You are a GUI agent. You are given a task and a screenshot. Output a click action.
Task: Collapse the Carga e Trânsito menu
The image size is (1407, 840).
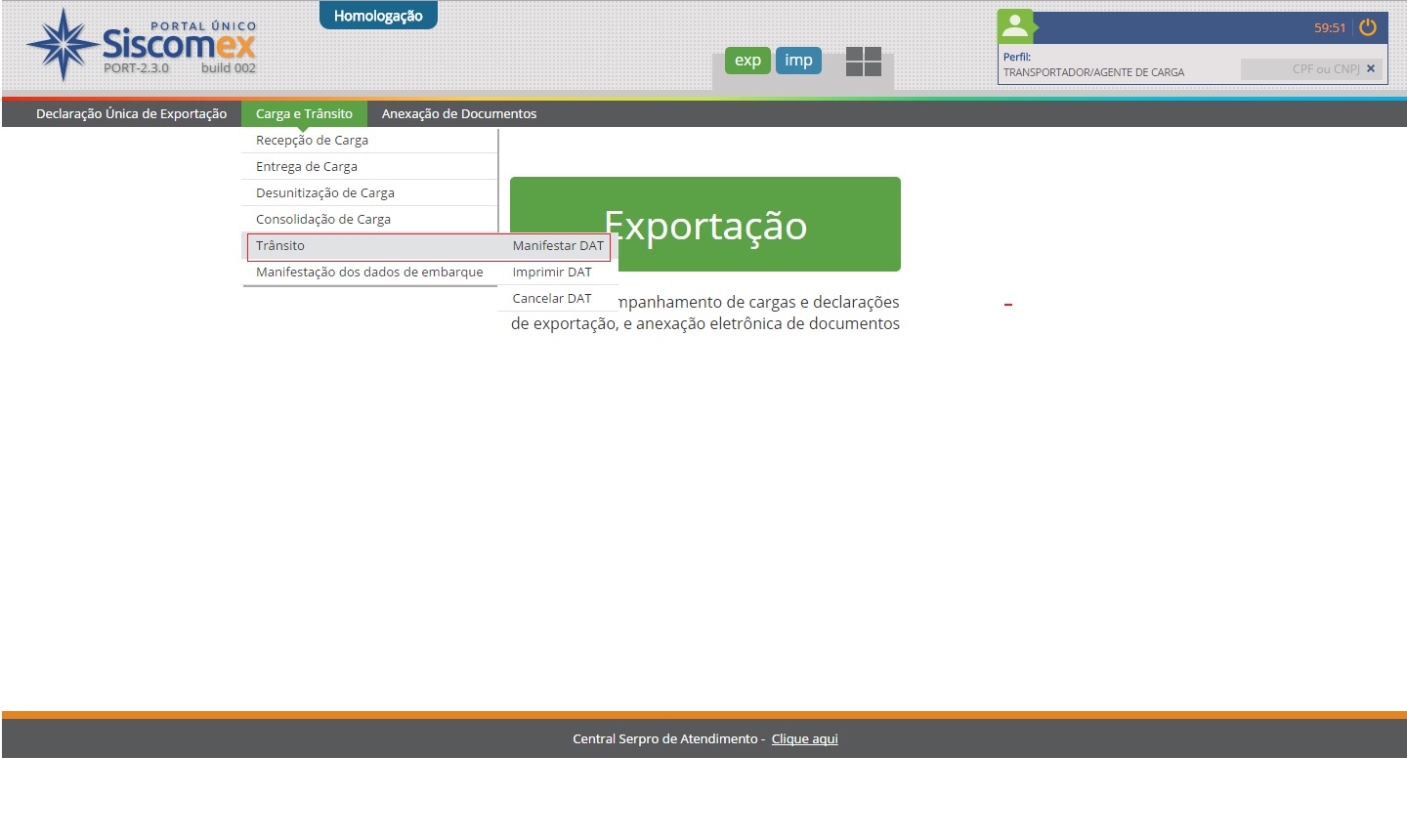coord(304,113)
